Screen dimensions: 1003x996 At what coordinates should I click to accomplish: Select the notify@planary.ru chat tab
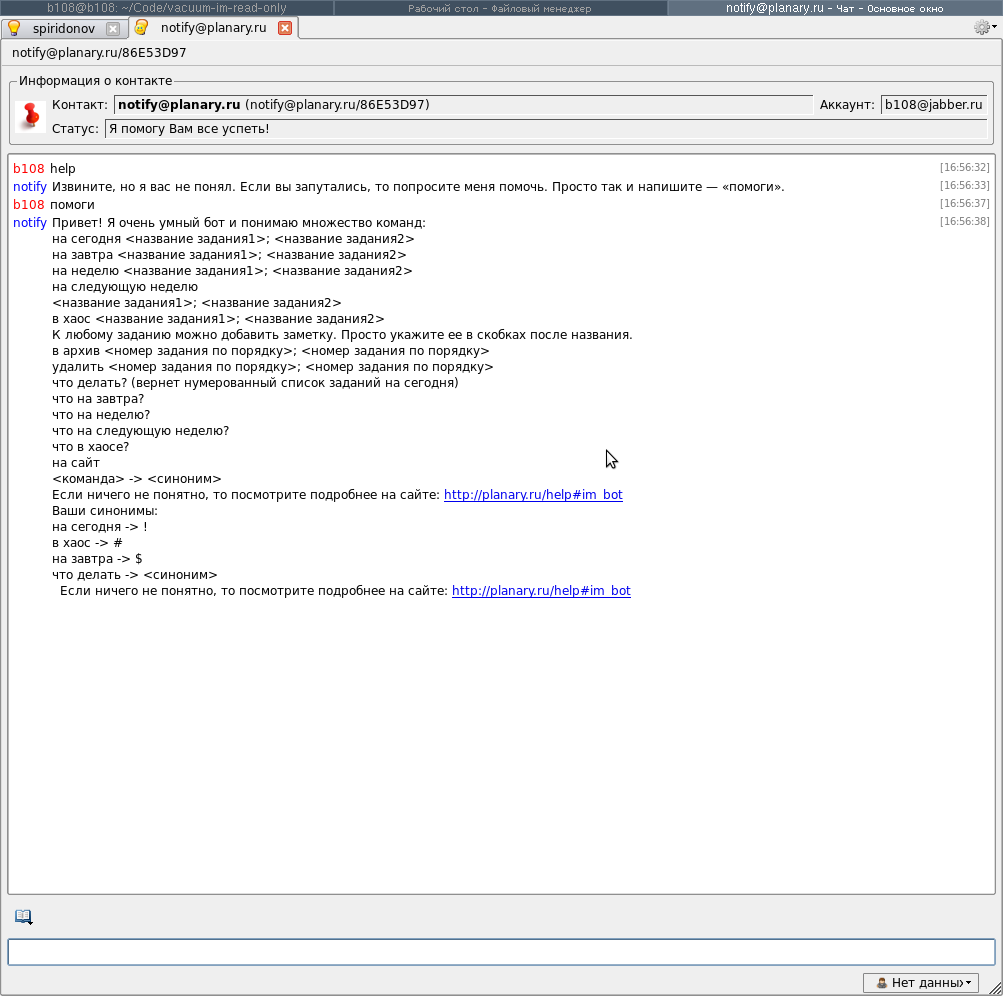pyautogui.click(x=213, y=28)
